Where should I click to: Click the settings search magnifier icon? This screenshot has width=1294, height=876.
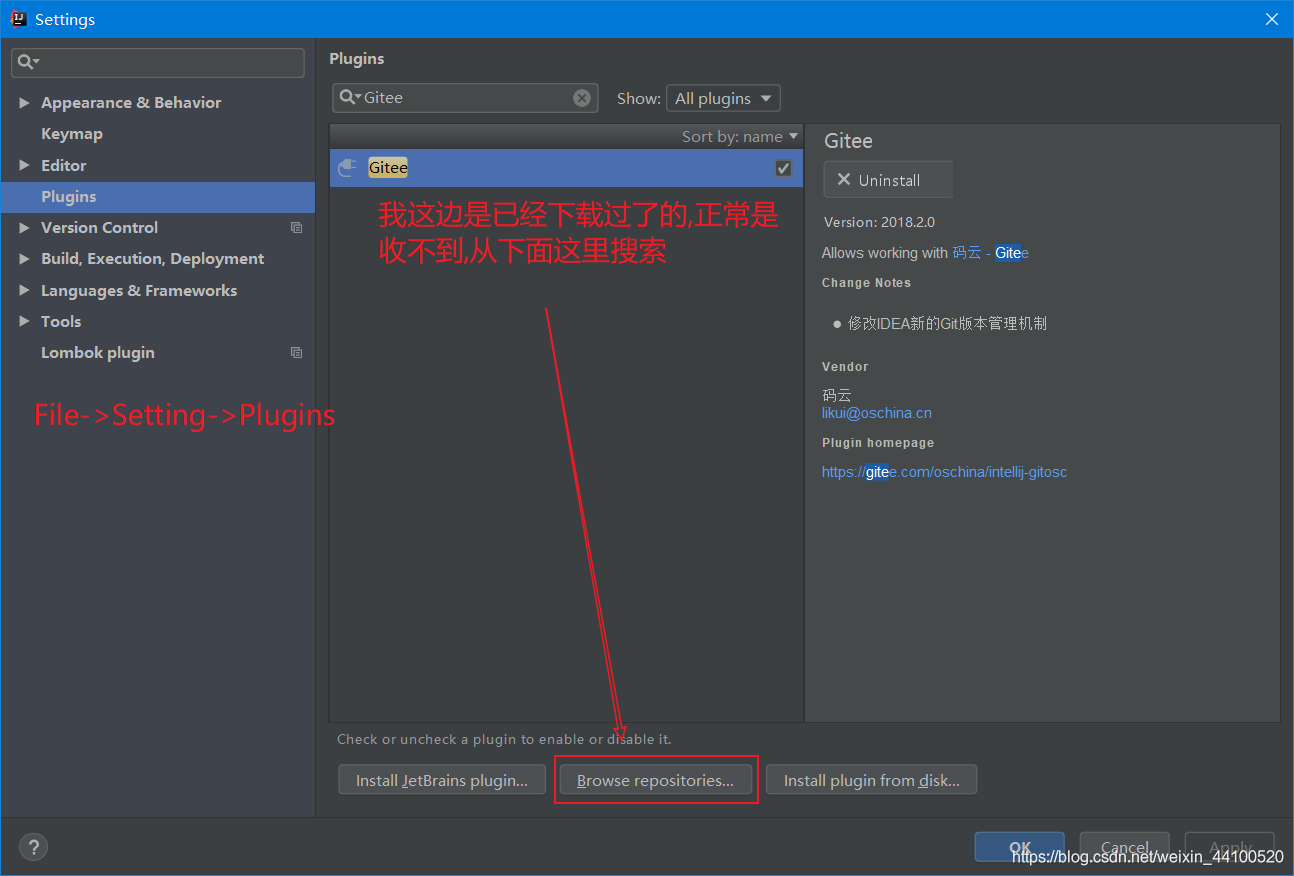[x=27, y=62]
